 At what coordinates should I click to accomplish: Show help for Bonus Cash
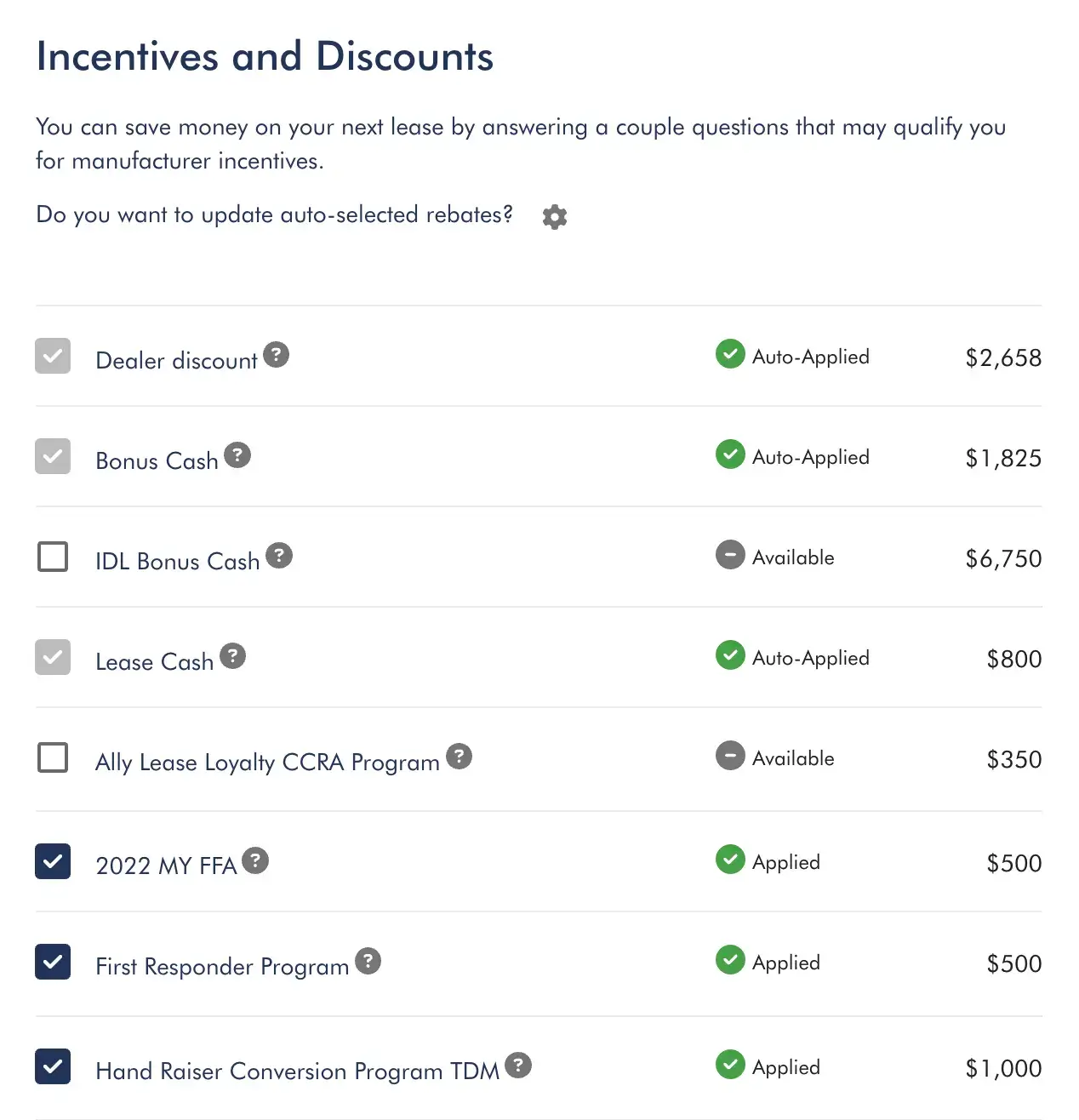tap(237, 454)
